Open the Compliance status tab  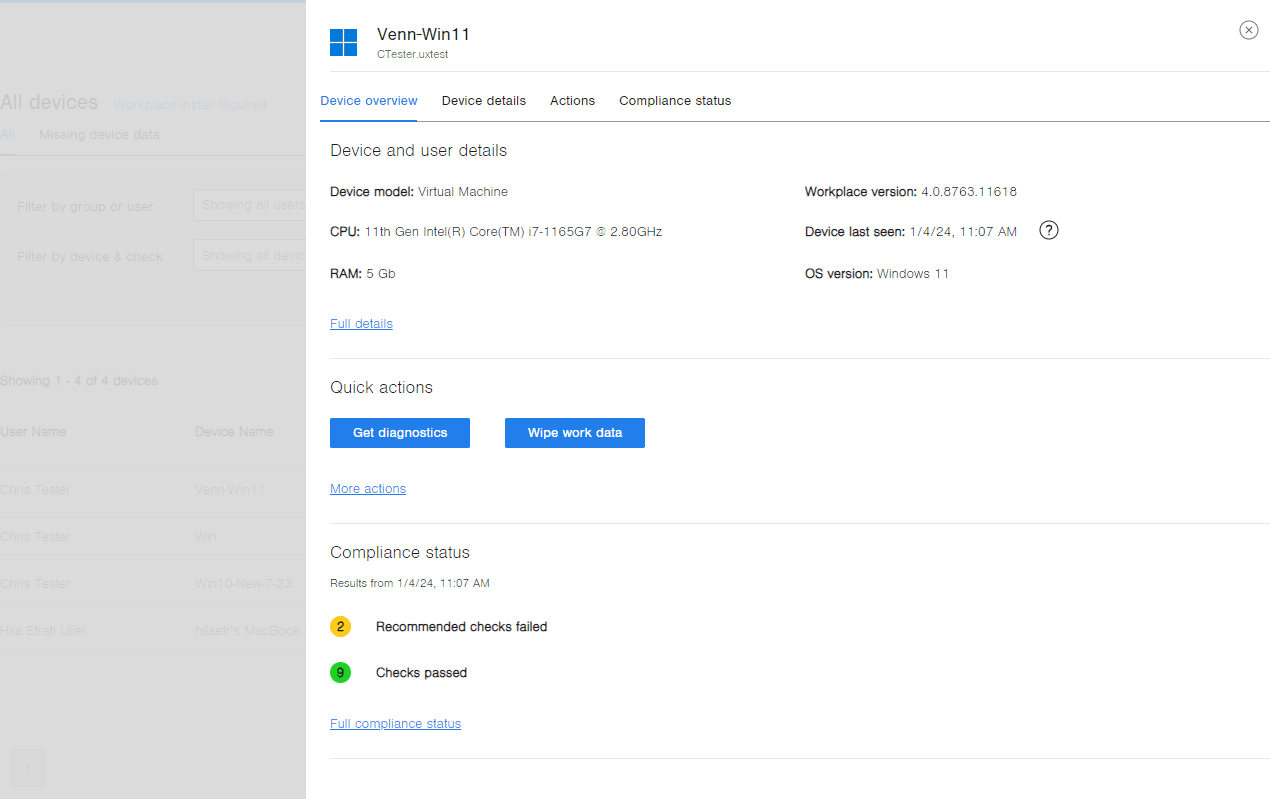click(x=675, y=101)
